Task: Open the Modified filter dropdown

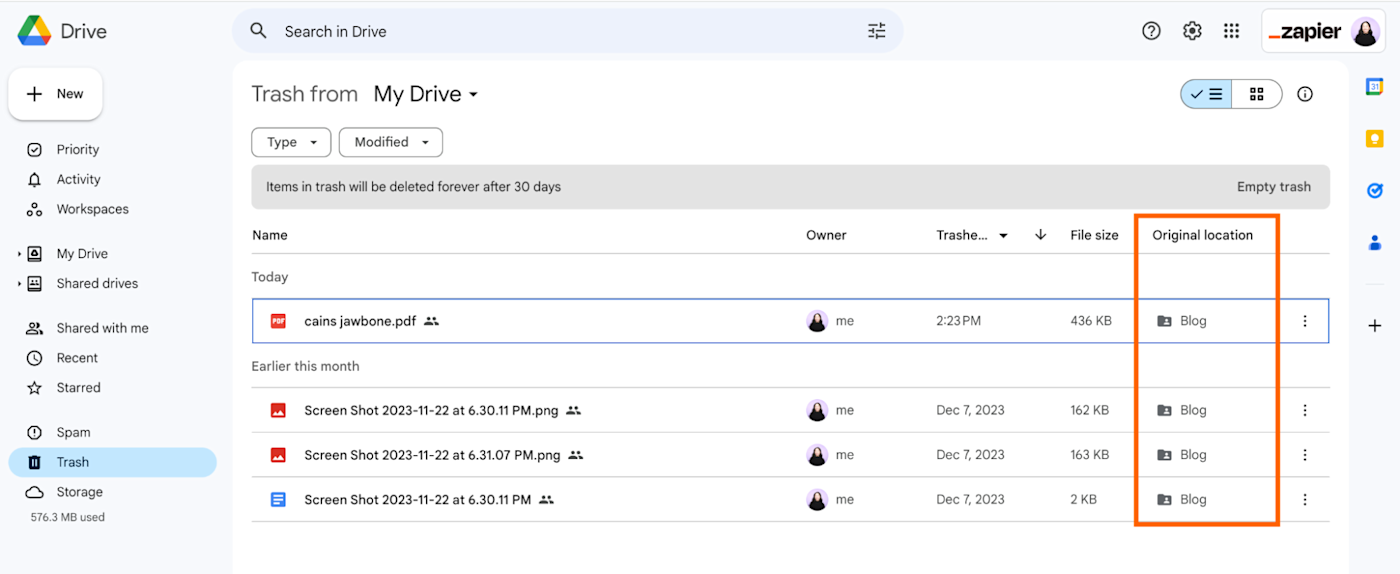Action: point(391,142)
